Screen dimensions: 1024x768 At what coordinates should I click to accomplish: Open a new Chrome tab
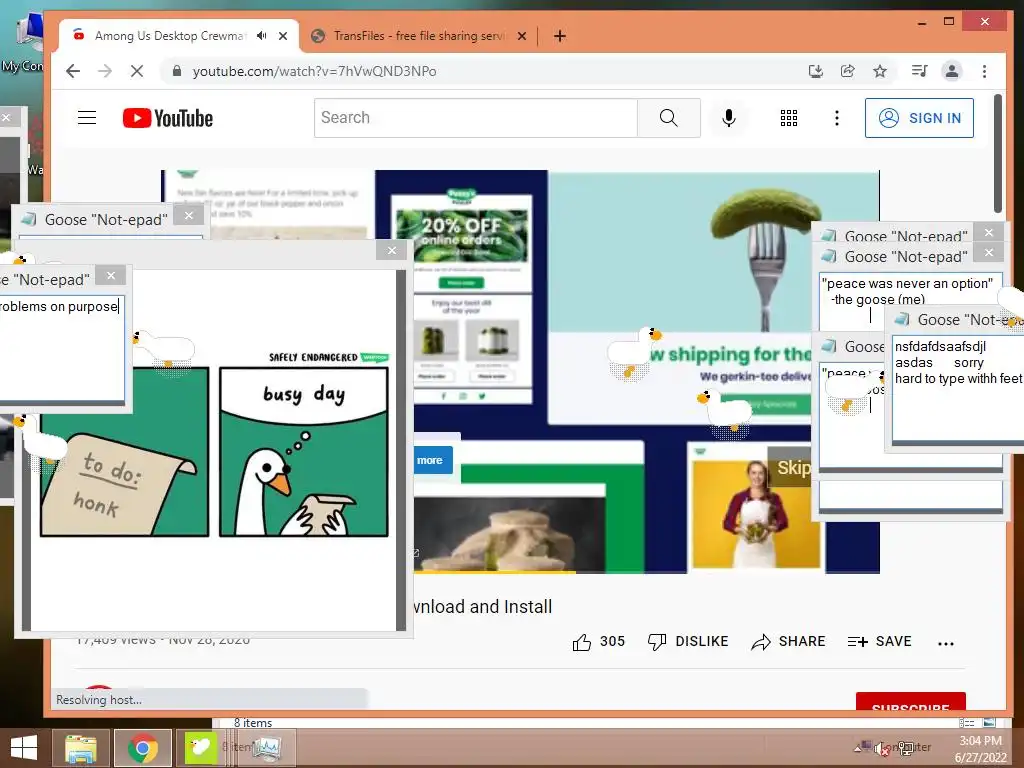coord(560,36)
